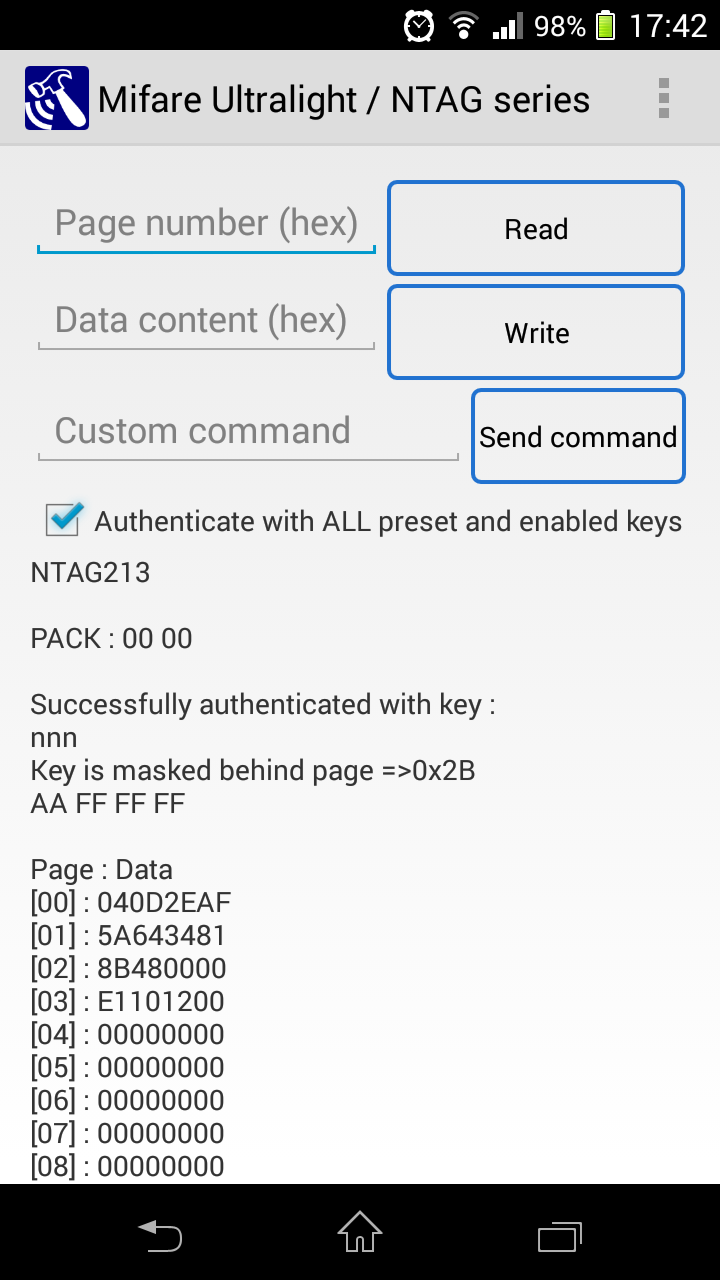
Task: Tap the Mifare Ultralight / NTAG series title
Action: point(344,99)
